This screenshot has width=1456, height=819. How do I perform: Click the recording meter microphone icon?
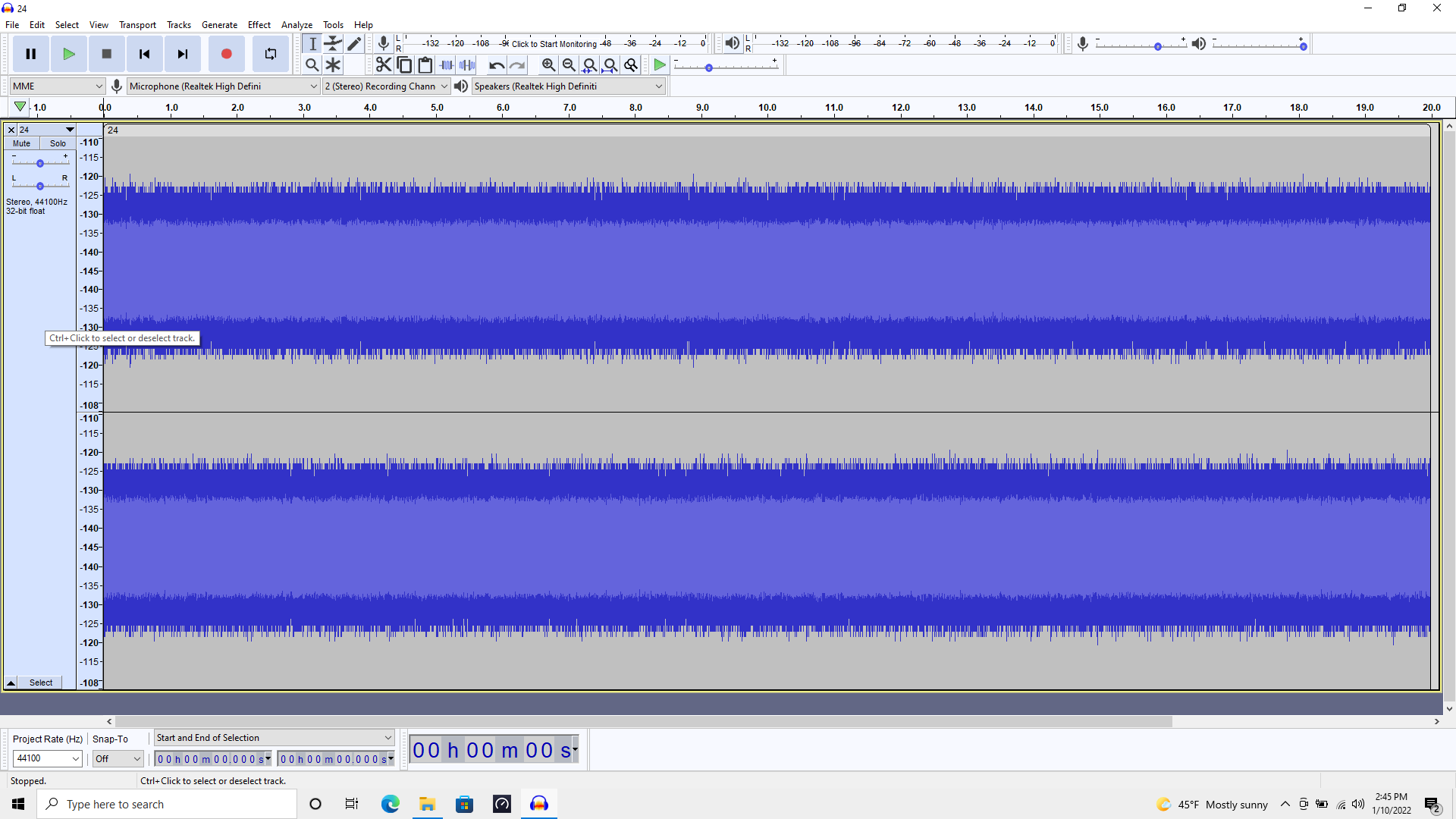384,43
